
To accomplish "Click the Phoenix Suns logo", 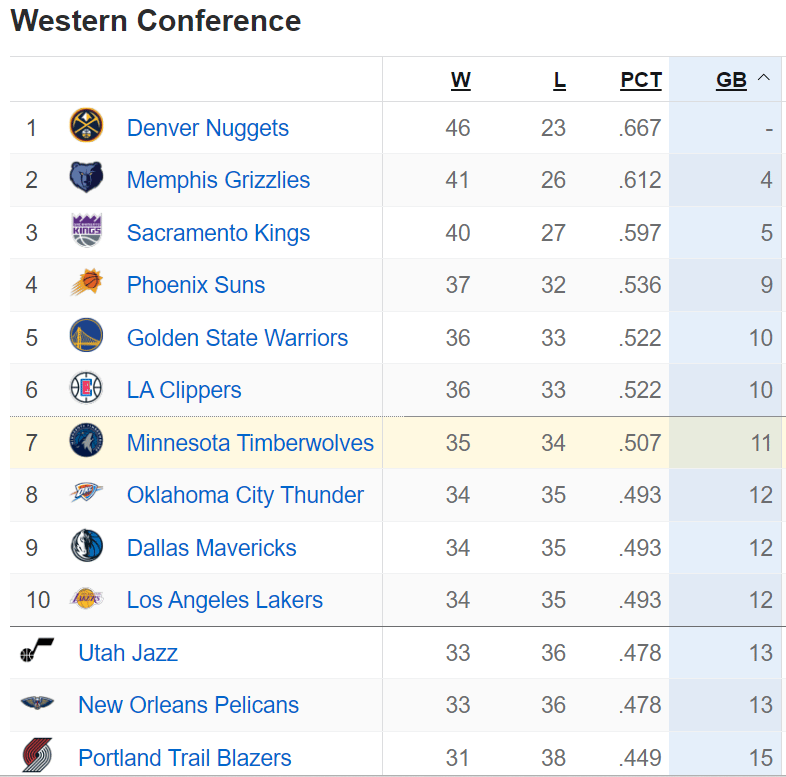I will tap(86, 285).
